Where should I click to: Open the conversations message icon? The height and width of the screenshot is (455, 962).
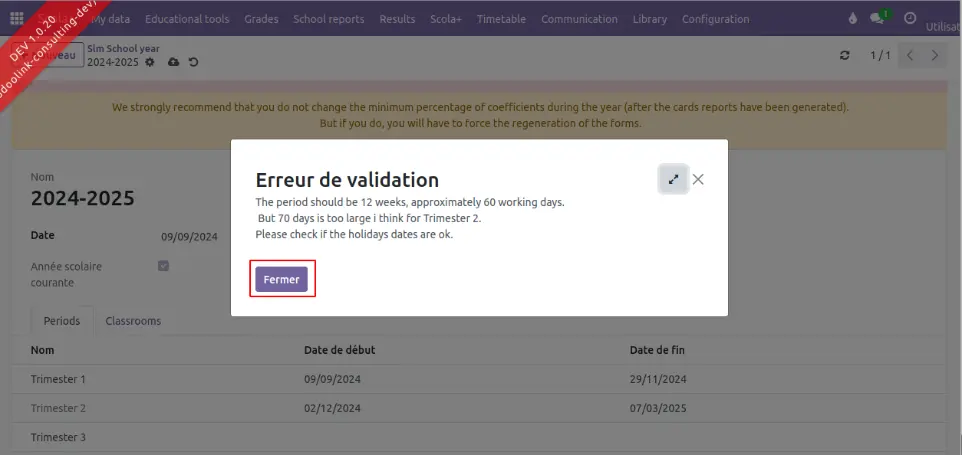pos(878,19)
